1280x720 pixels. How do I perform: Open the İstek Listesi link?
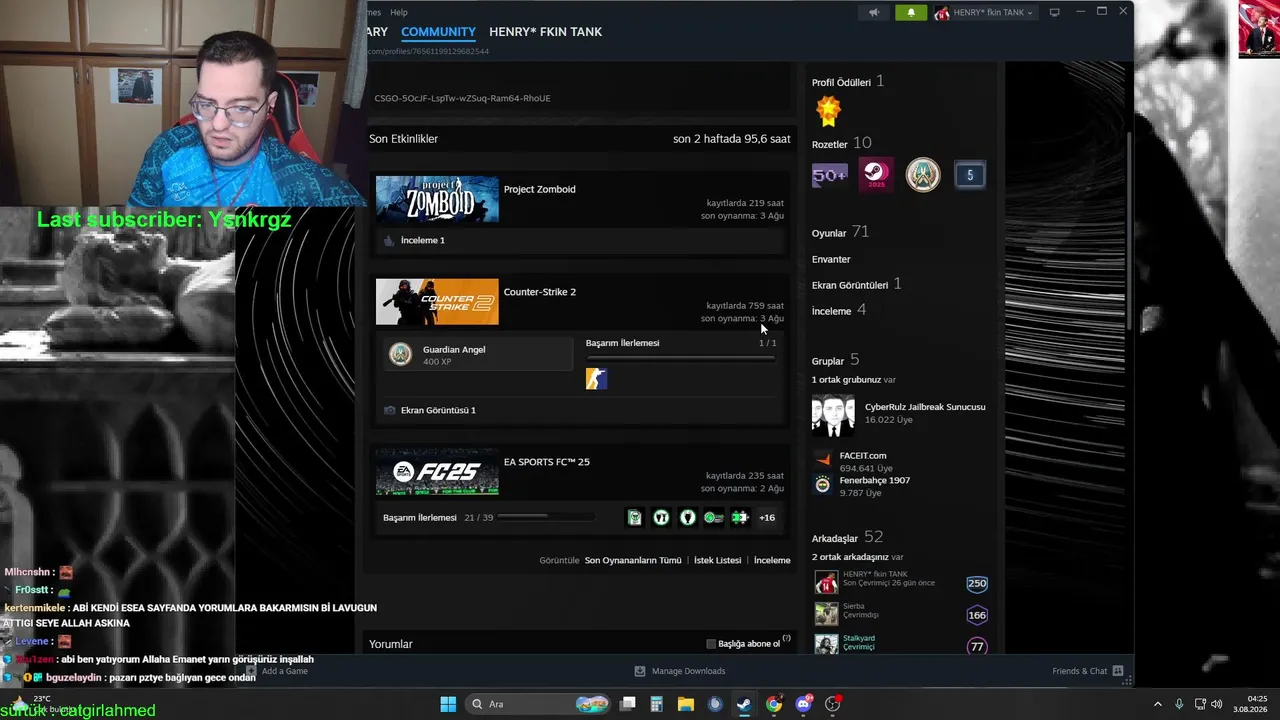(x=718, y=560)
